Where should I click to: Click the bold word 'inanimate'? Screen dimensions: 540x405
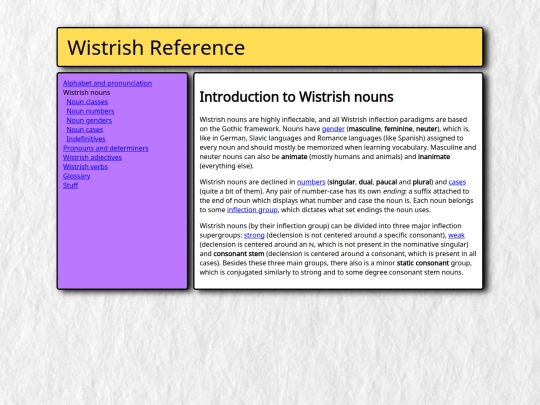434,157
